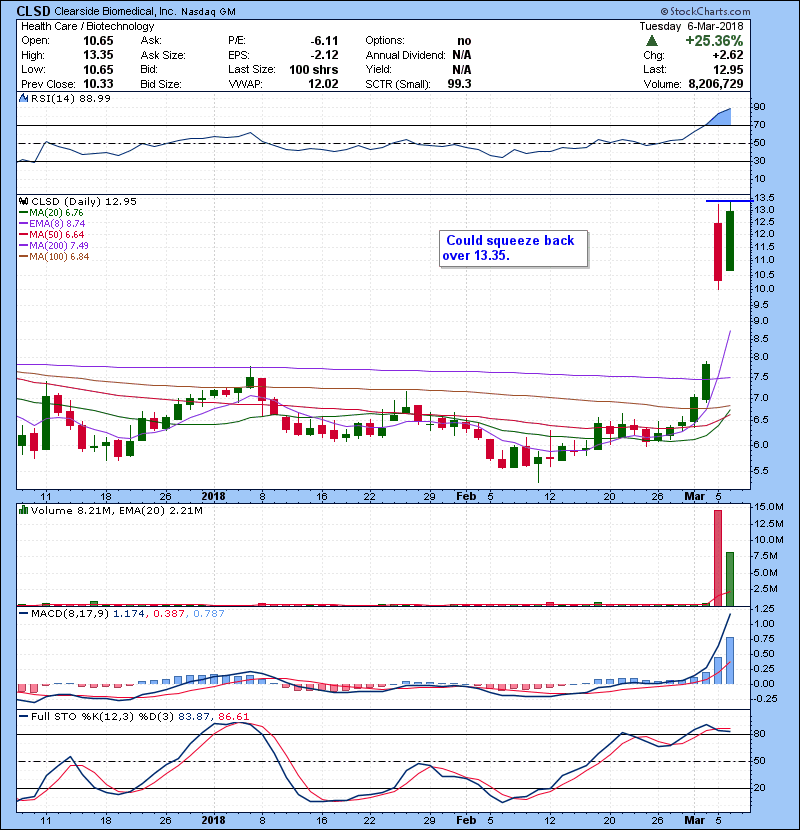Select the MA(100) 6.84 legend entry
Viewport: 800px width, 830px height.
point(54,257)
